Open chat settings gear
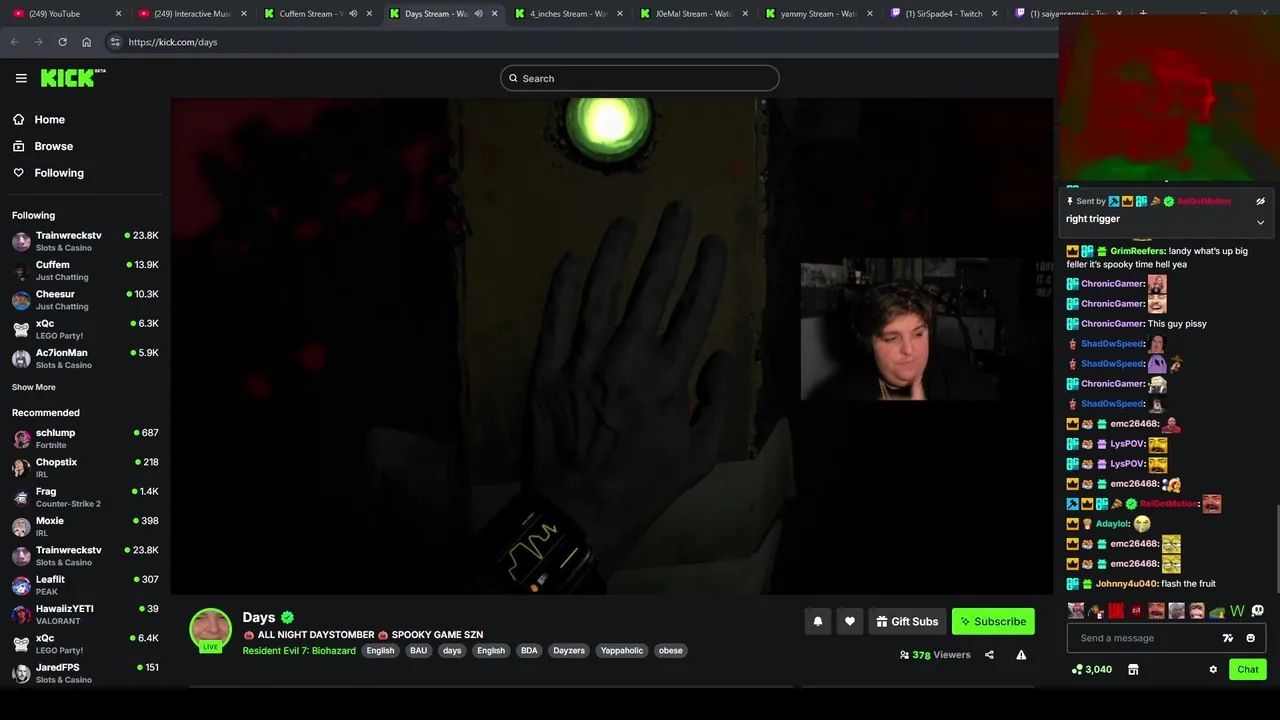 1213,669
